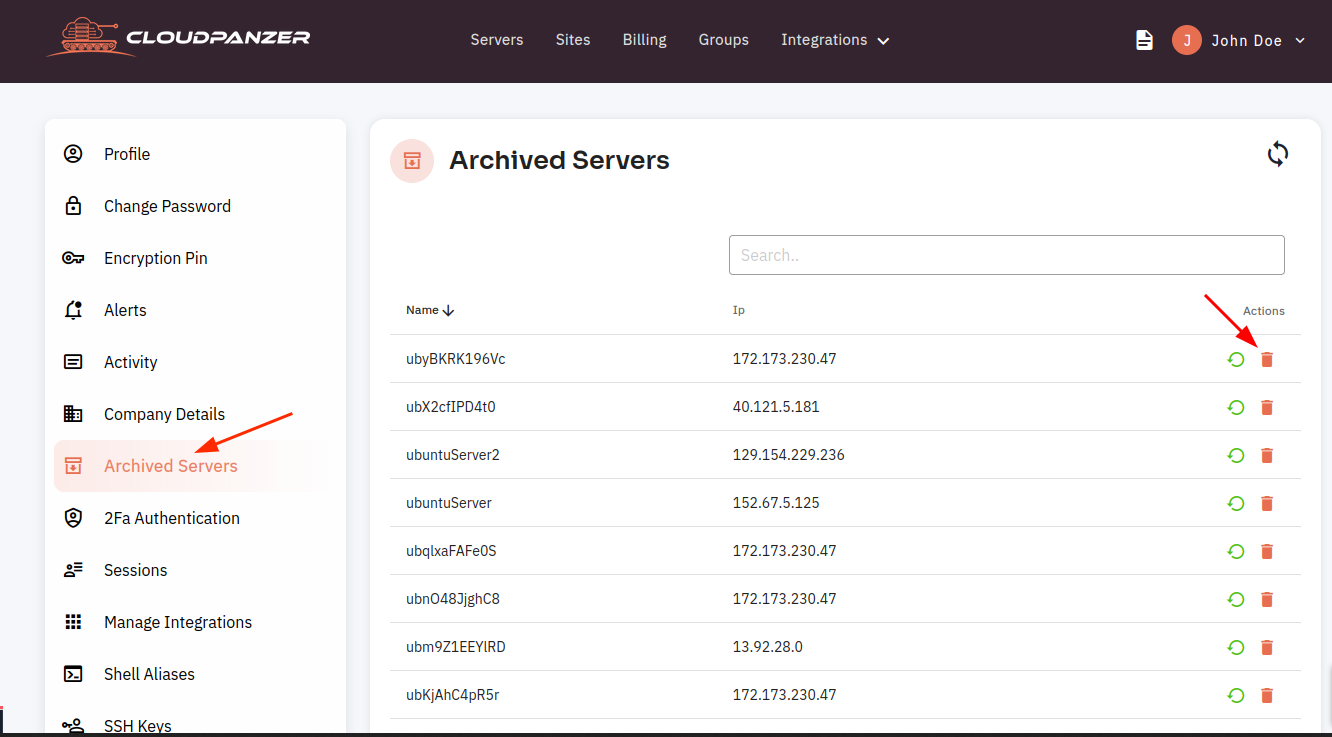Viewport: 1332px width, 737px height.
Task: Click the Profile person icon
Action: point(73,154)
